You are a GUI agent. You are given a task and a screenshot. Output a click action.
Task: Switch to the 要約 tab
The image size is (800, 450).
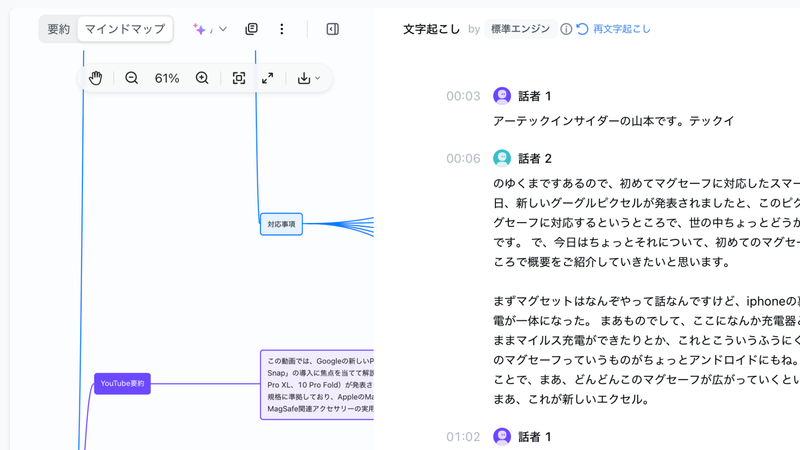59,29
